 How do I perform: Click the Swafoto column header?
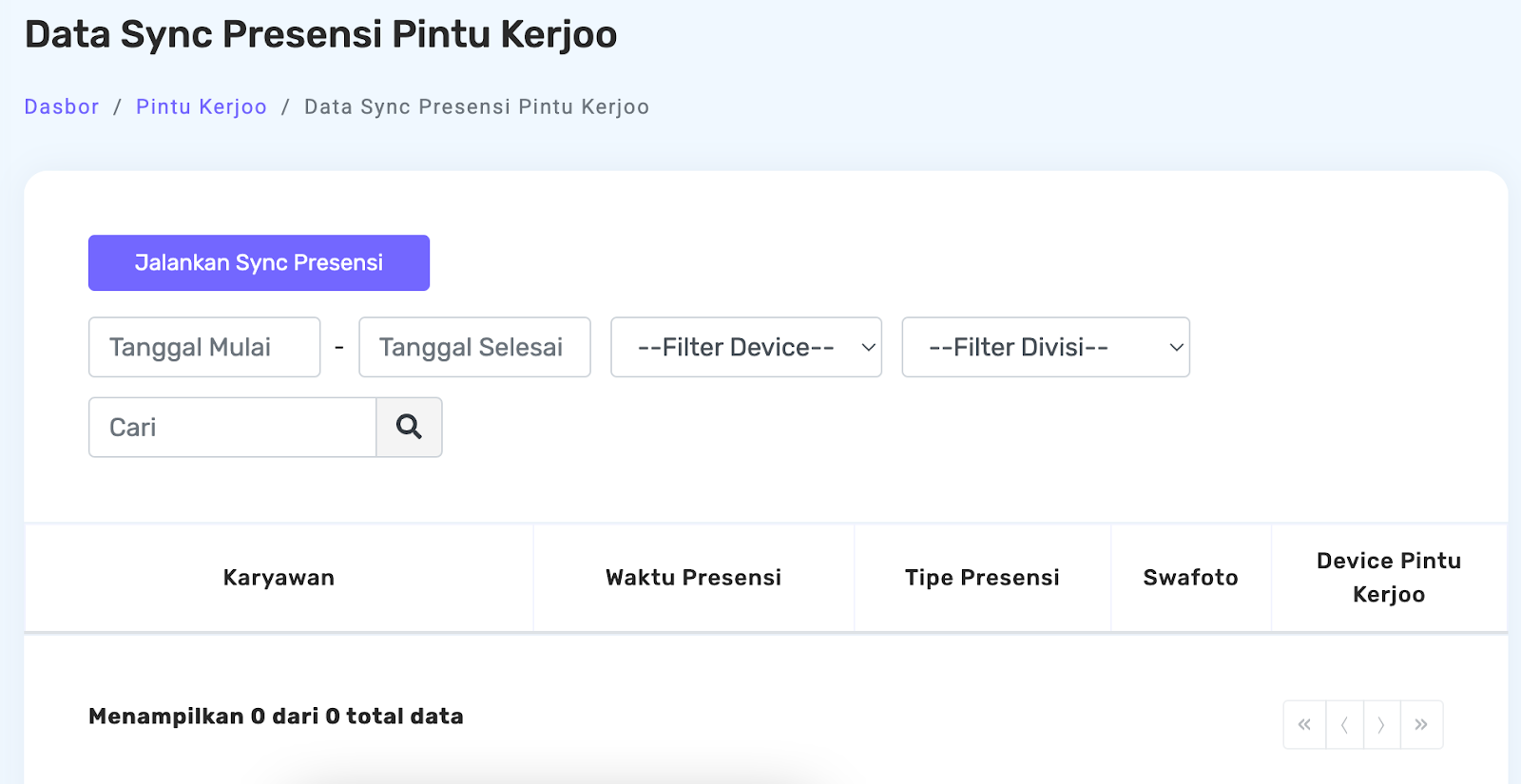click(x=1190, y=578)
